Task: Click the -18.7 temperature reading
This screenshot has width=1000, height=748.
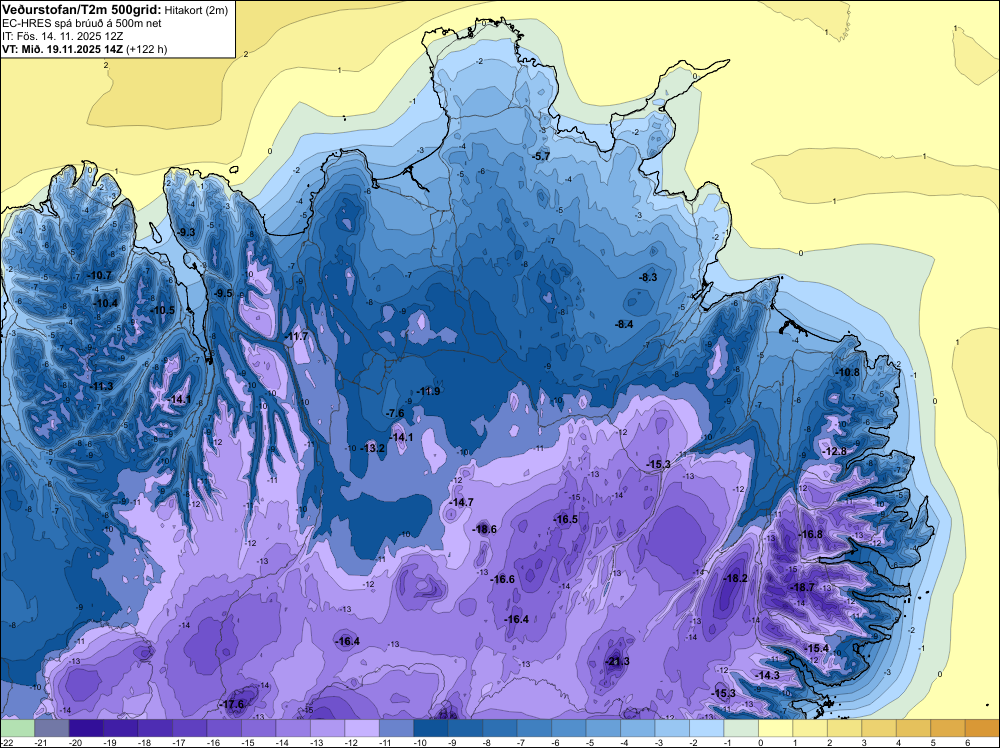Action: (x=802, y=587)
